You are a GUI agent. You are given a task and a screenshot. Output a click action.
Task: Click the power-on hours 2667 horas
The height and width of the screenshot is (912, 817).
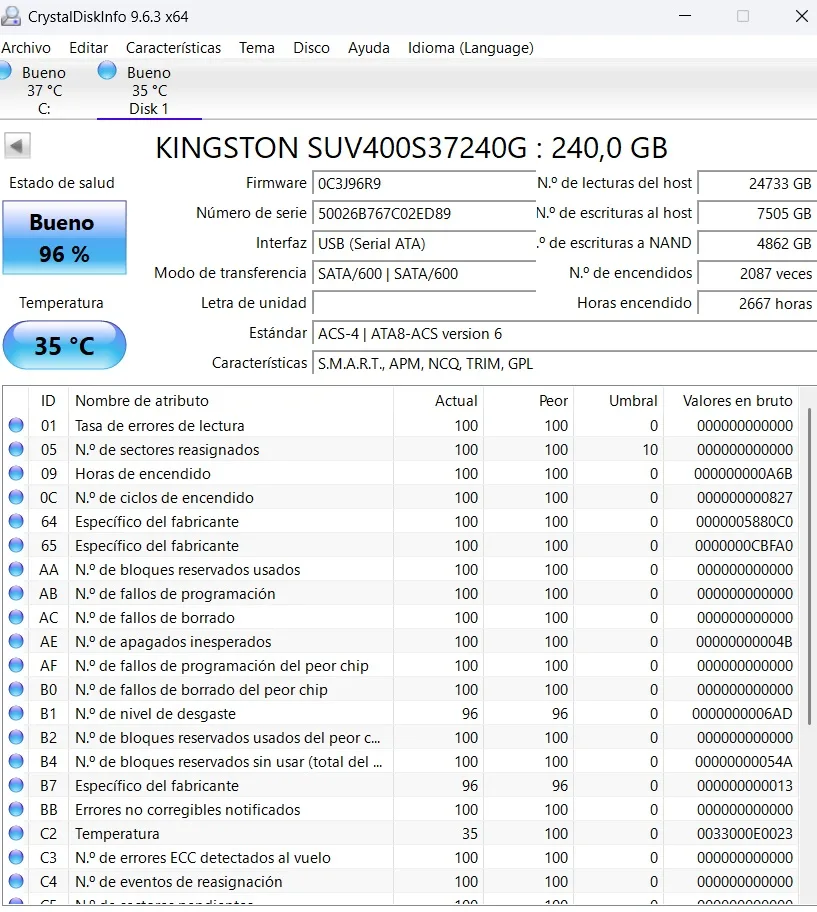tap(757, 303)
